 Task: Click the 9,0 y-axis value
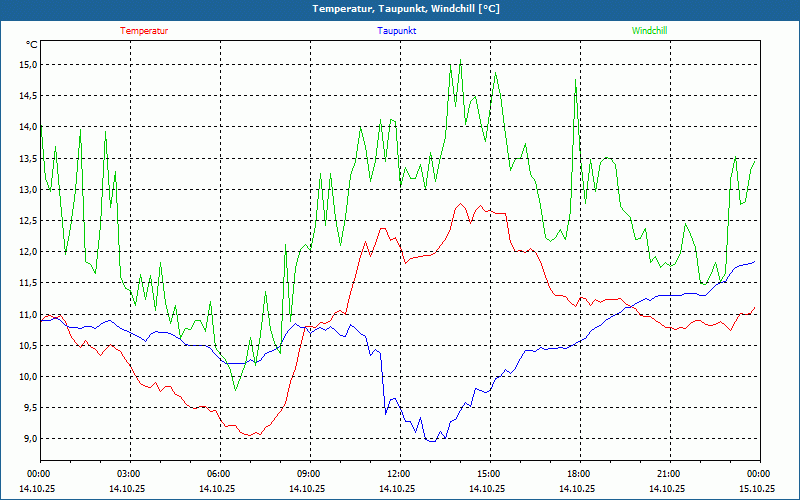(27, 439)
